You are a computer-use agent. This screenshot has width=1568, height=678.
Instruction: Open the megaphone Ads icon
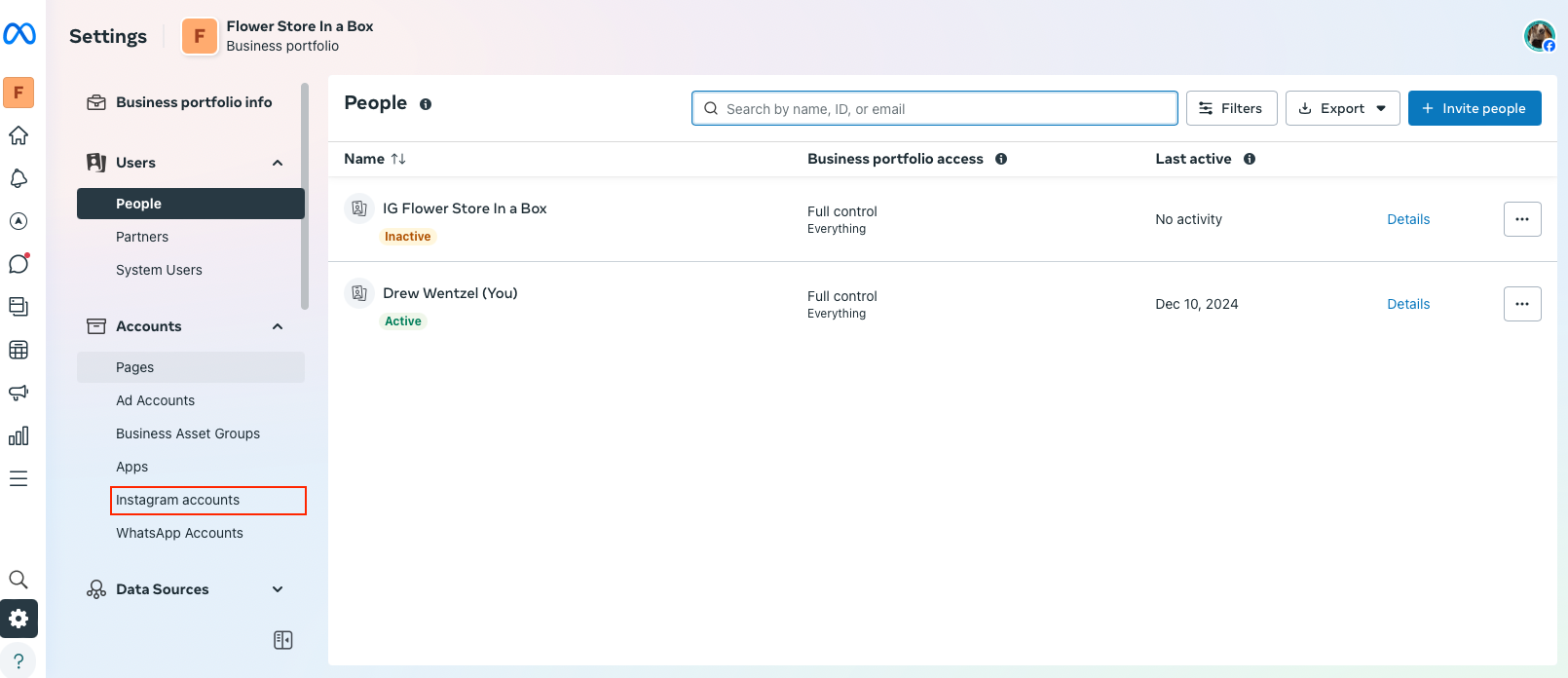pos(19,393)
